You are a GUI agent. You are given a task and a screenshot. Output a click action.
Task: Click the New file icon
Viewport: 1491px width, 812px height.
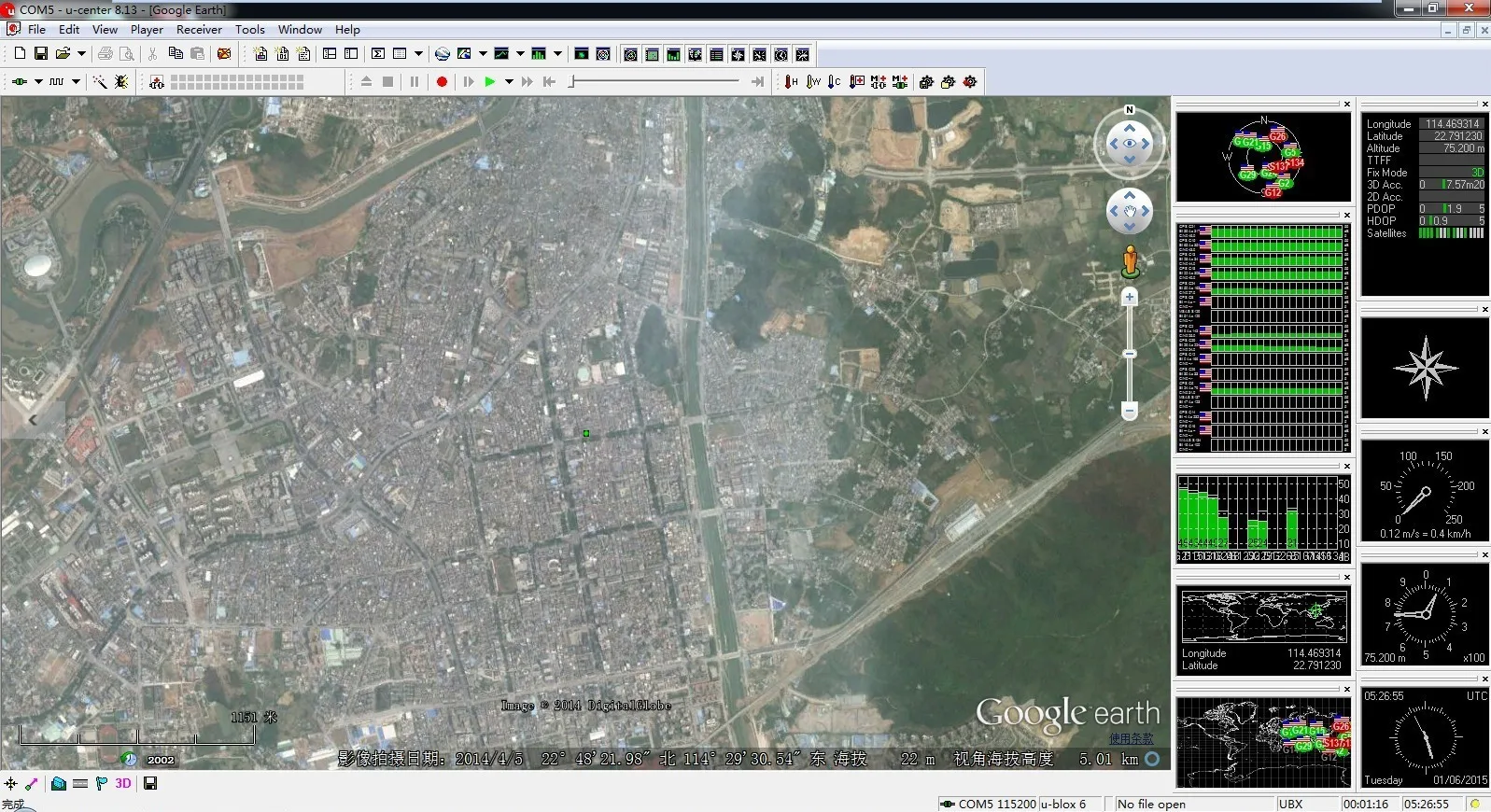pyautogui.click(x=20, y=54)
